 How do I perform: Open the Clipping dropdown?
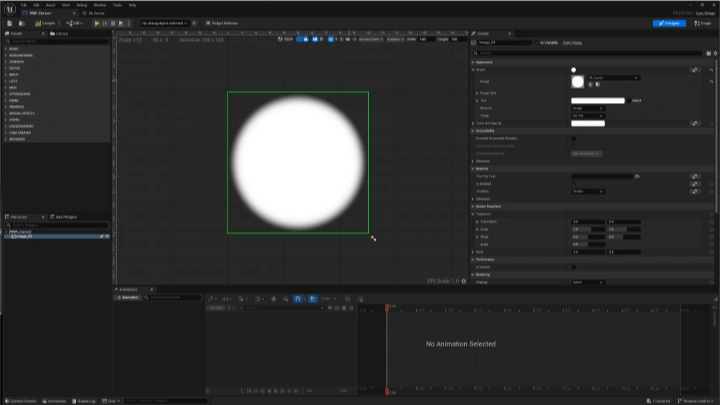(x=588, y=282)
